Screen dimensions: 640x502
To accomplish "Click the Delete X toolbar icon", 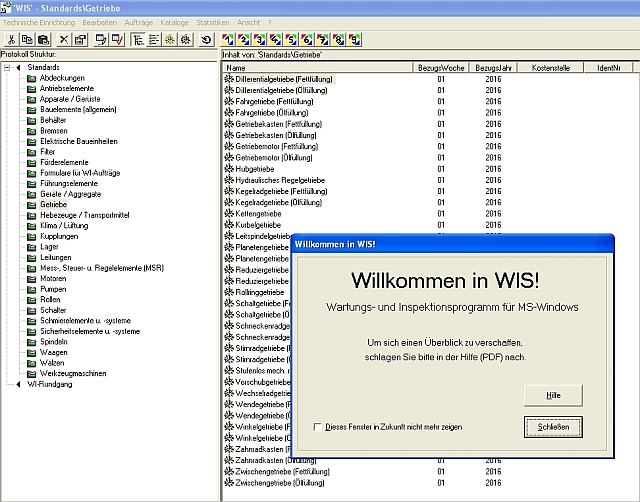I will (x=64, y=40).
